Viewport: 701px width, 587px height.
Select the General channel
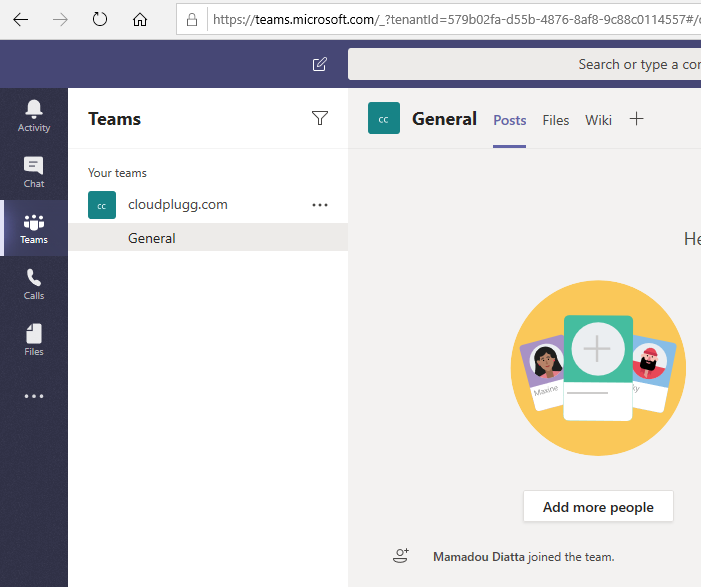coord(208,238)
